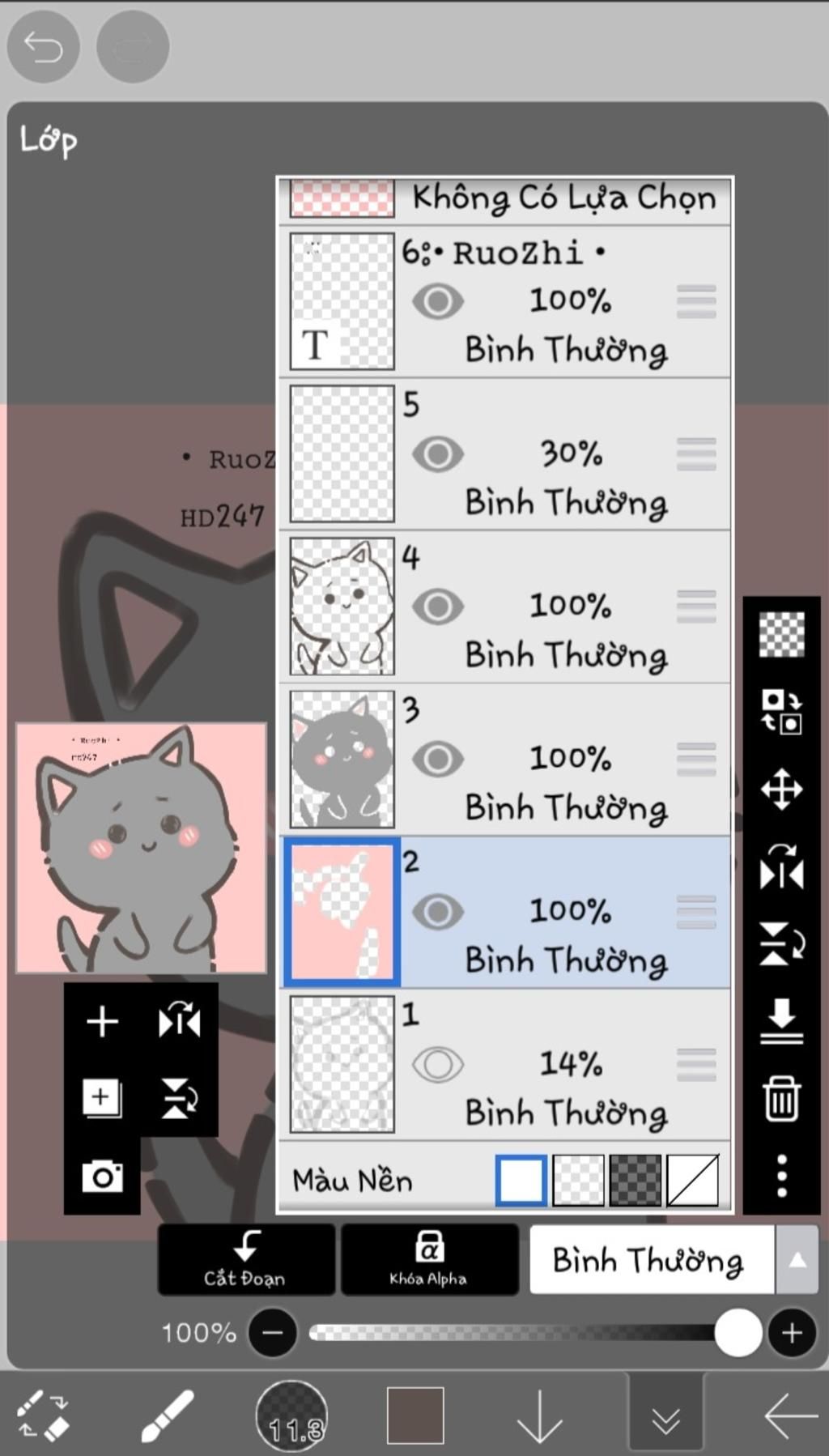Viewport: 829px width, 1456px height.
Task: Click the delete layer trash icon
Action: pyautogui.click(x=781, y=1098)
